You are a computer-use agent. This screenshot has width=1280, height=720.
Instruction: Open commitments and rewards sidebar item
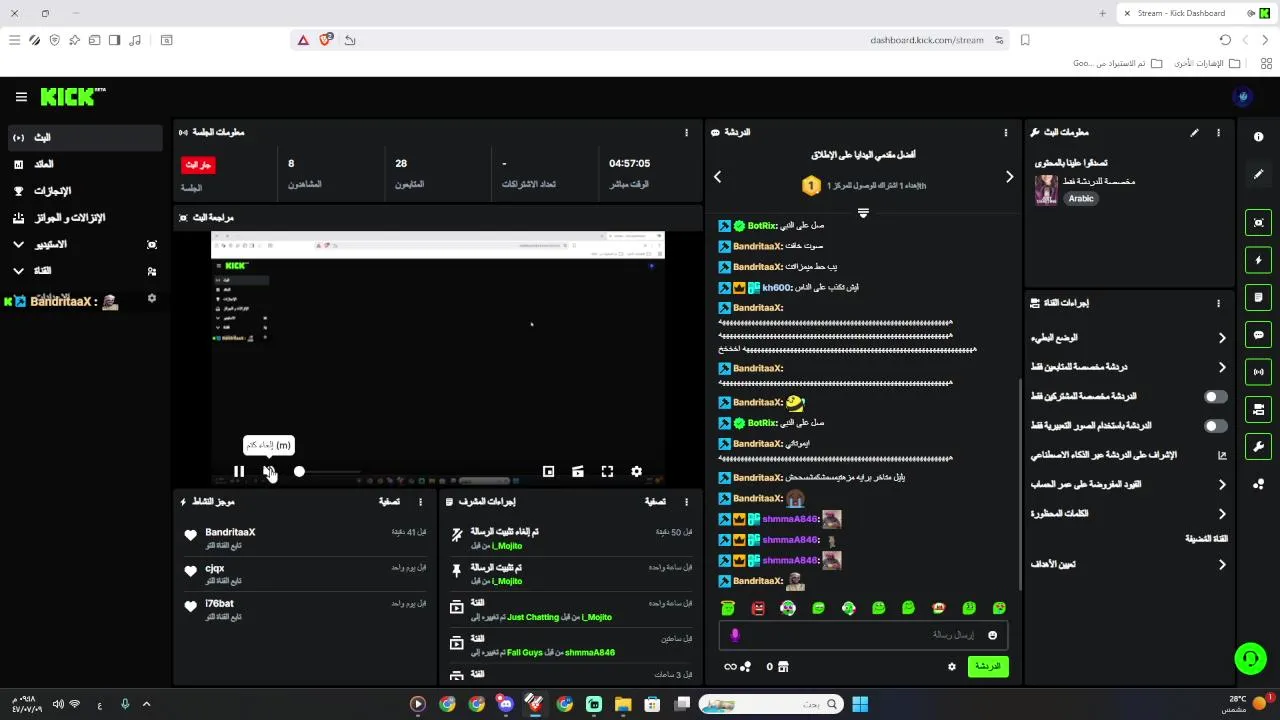[84, 217]
